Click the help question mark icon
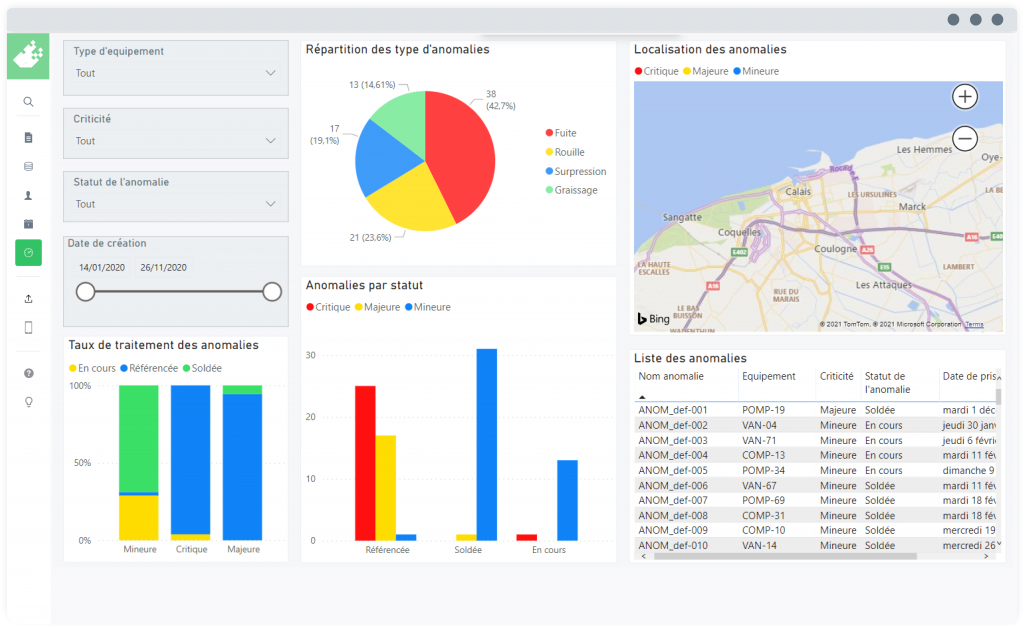The width and height of the screenshot is (1024, 628). 28,373
